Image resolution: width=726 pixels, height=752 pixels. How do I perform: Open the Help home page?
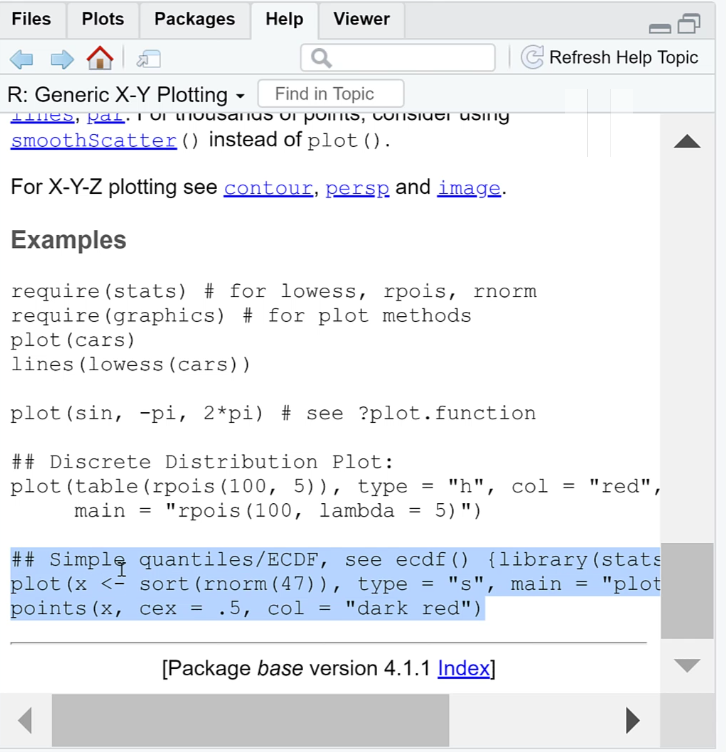100,58
